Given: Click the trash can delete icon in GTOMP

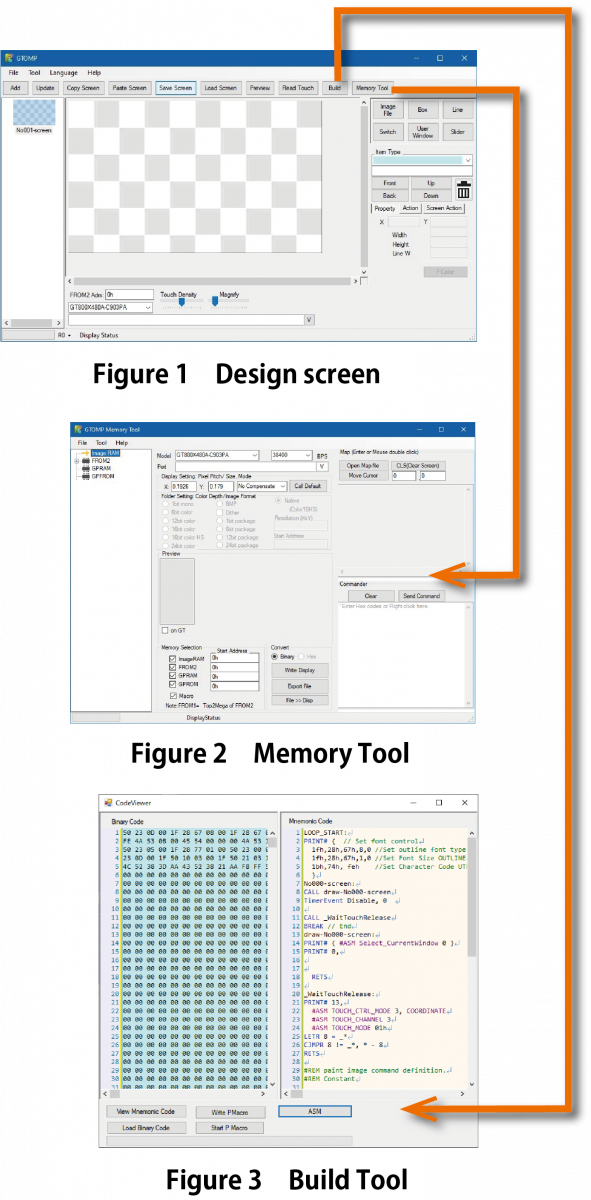Looking at the screenshot, I should [464, 190].
